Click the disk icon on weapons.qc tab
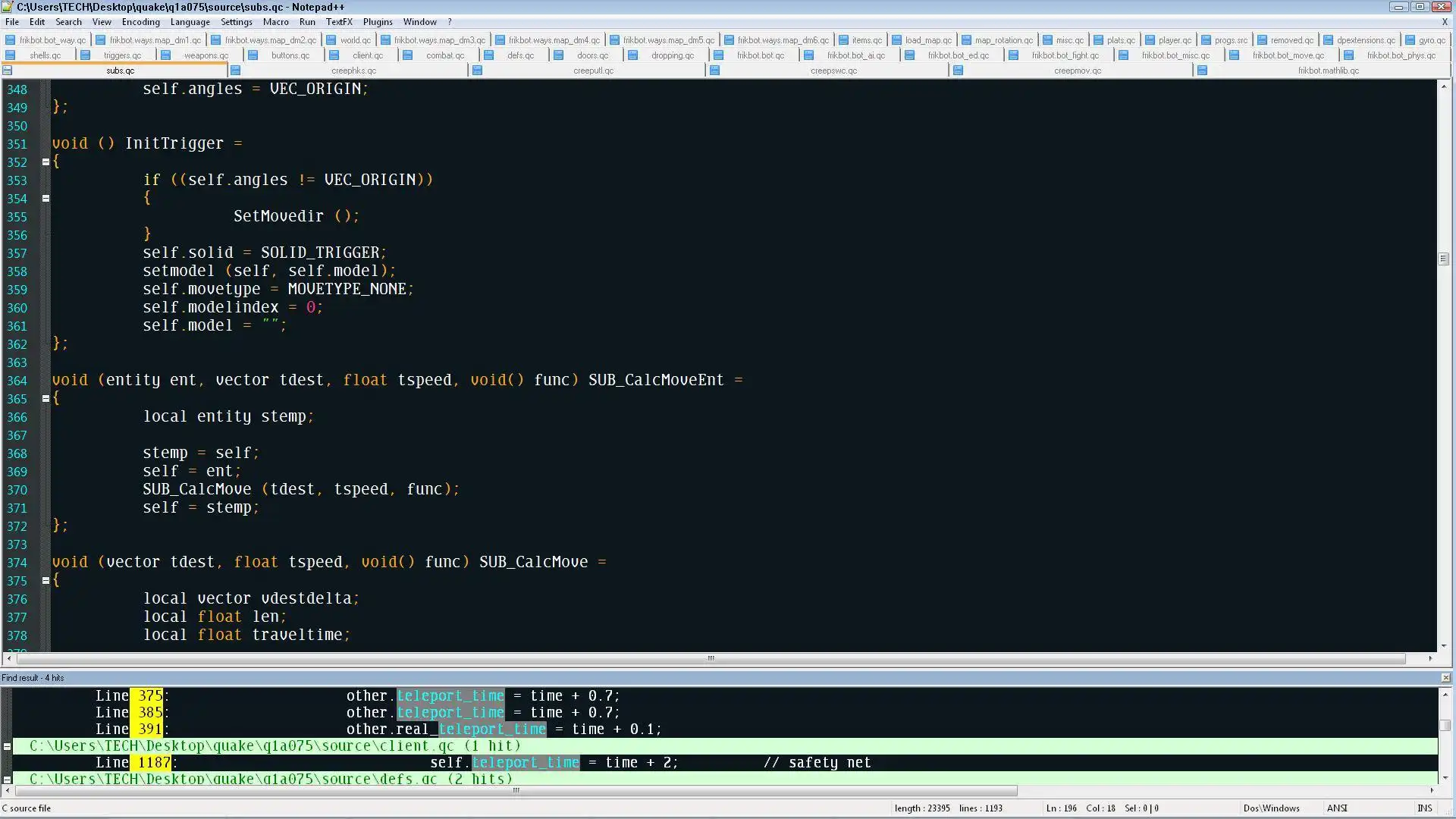 tap(165, 55)
